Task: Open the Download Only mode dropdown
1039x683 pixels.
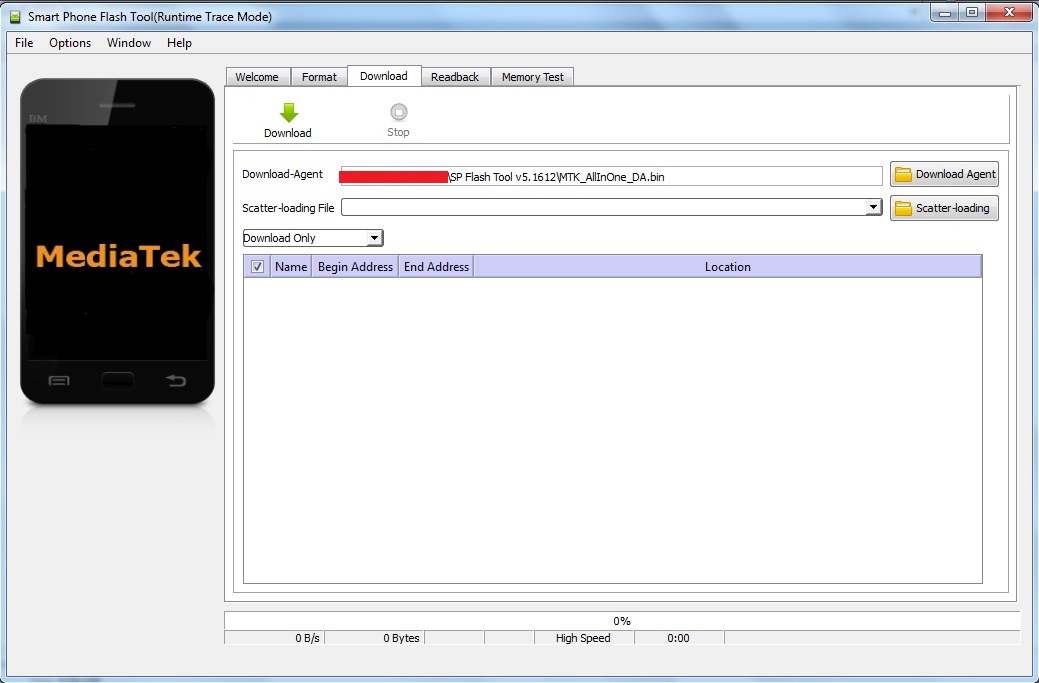Action: (x=313, y=238)
